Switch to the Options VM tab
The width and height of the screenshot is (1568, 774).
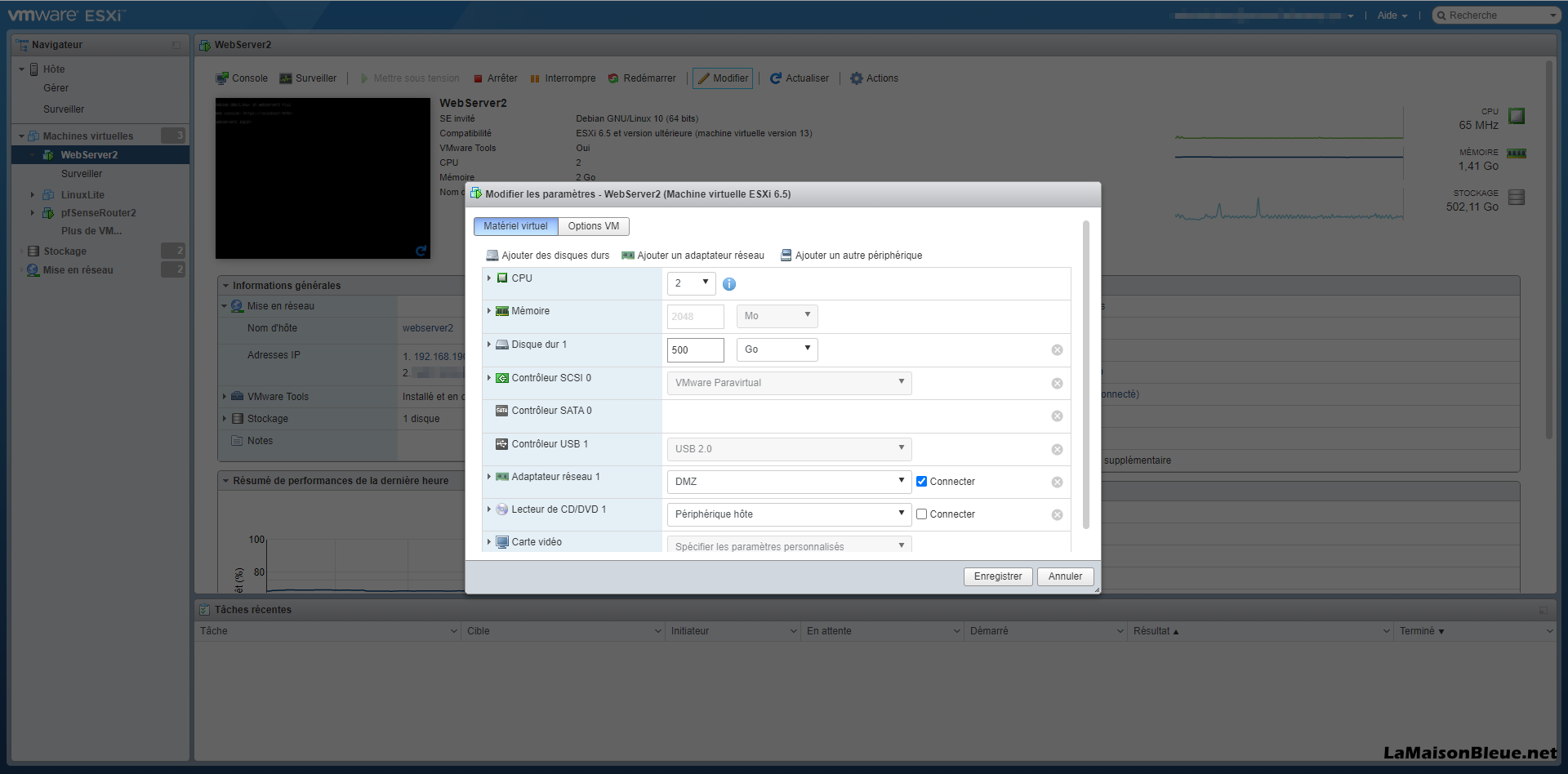coord(594,226)
